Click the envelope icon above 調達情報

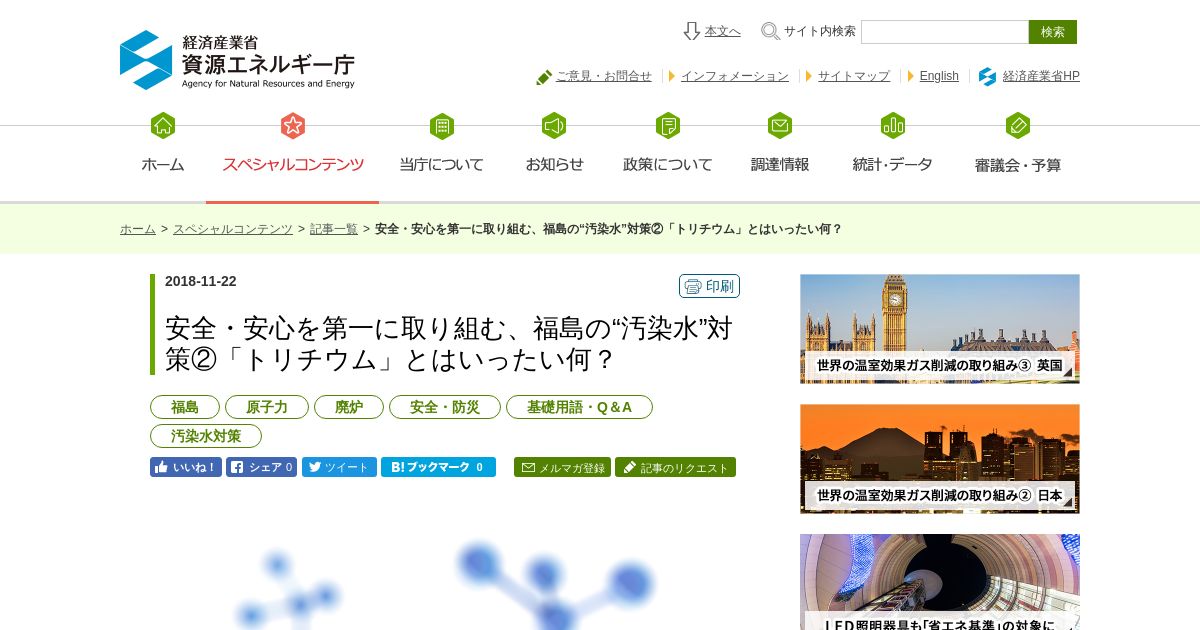(780, 126)
